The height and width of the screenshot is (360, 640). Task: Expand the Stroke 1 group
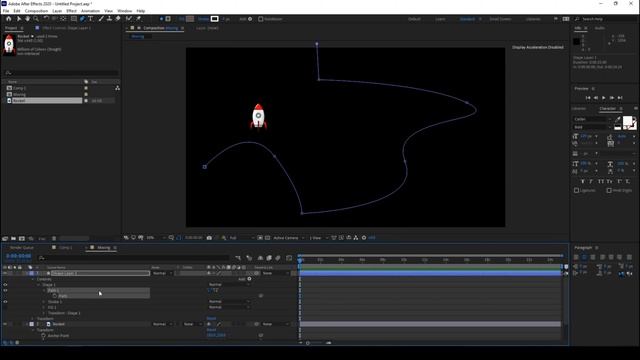[44, 302]
